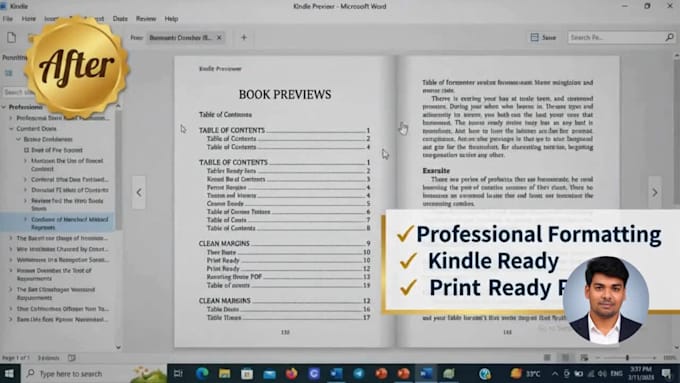
Task: Close the open document tab
Action: (x=219, y=38)
